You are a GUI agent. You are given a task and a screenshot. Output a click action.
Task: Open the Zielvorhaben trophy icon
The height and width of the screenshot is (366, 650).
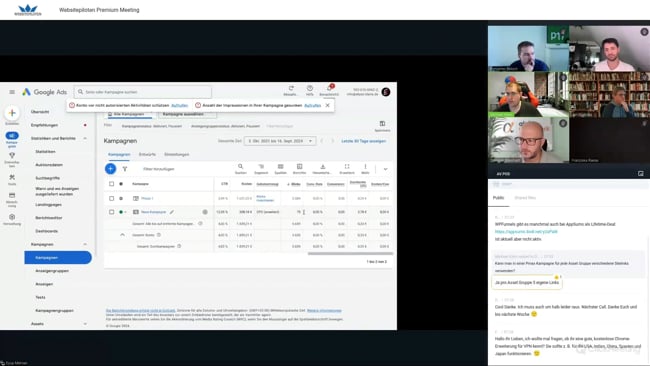pyautogui.click(x=12, y=155)
